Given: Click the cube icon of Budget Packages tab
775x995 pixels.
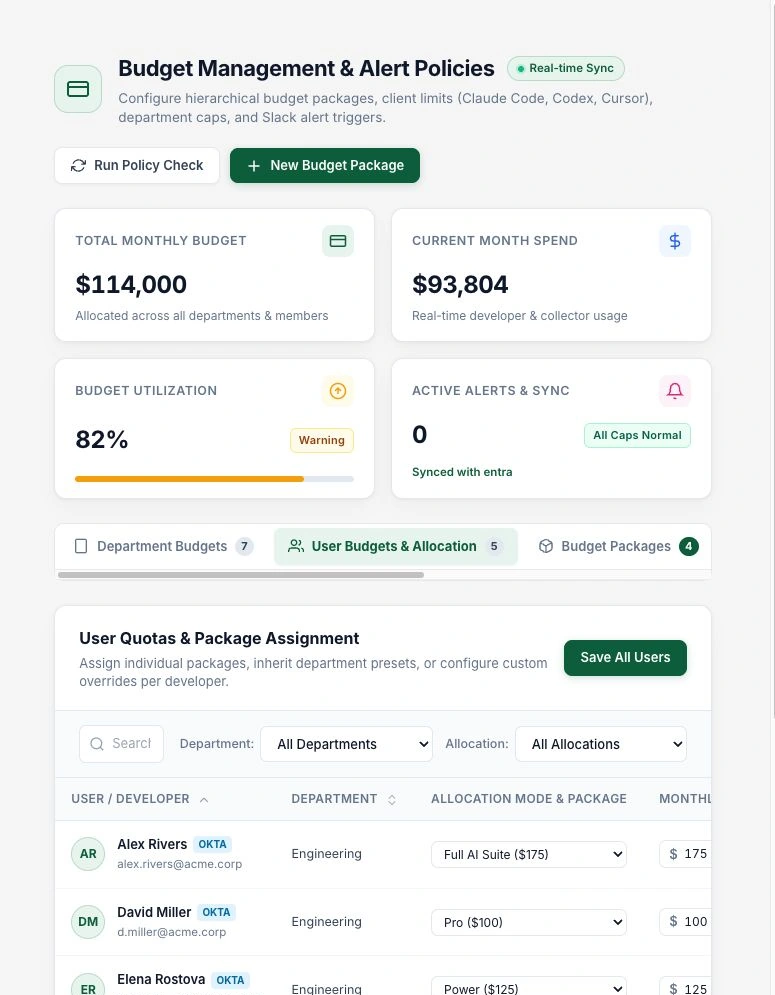Looking at the screenshot, I should click(546, 546).
